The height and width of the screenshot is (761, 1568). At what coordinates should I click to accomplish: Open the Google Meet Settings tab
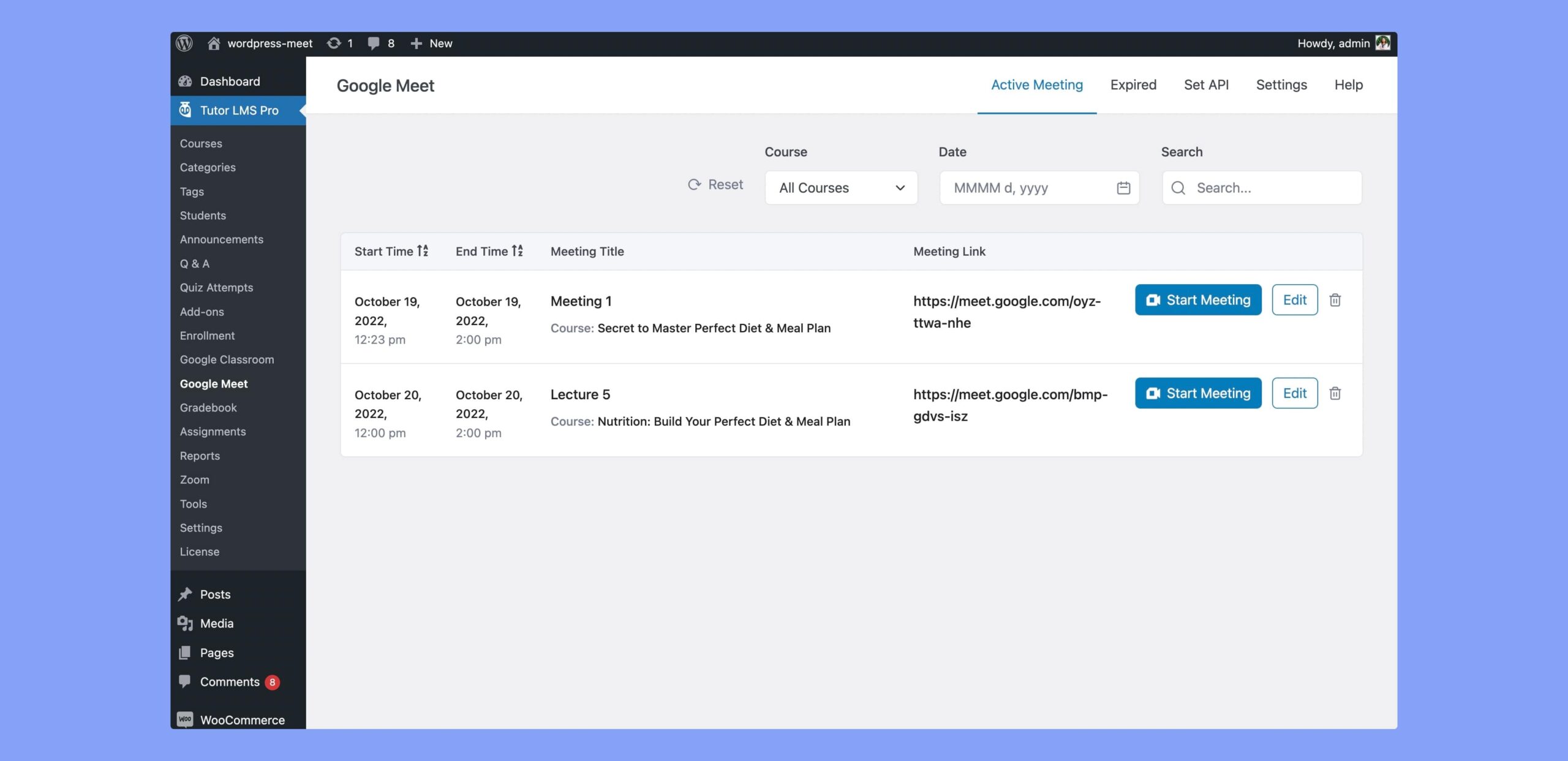point(1281,84)
